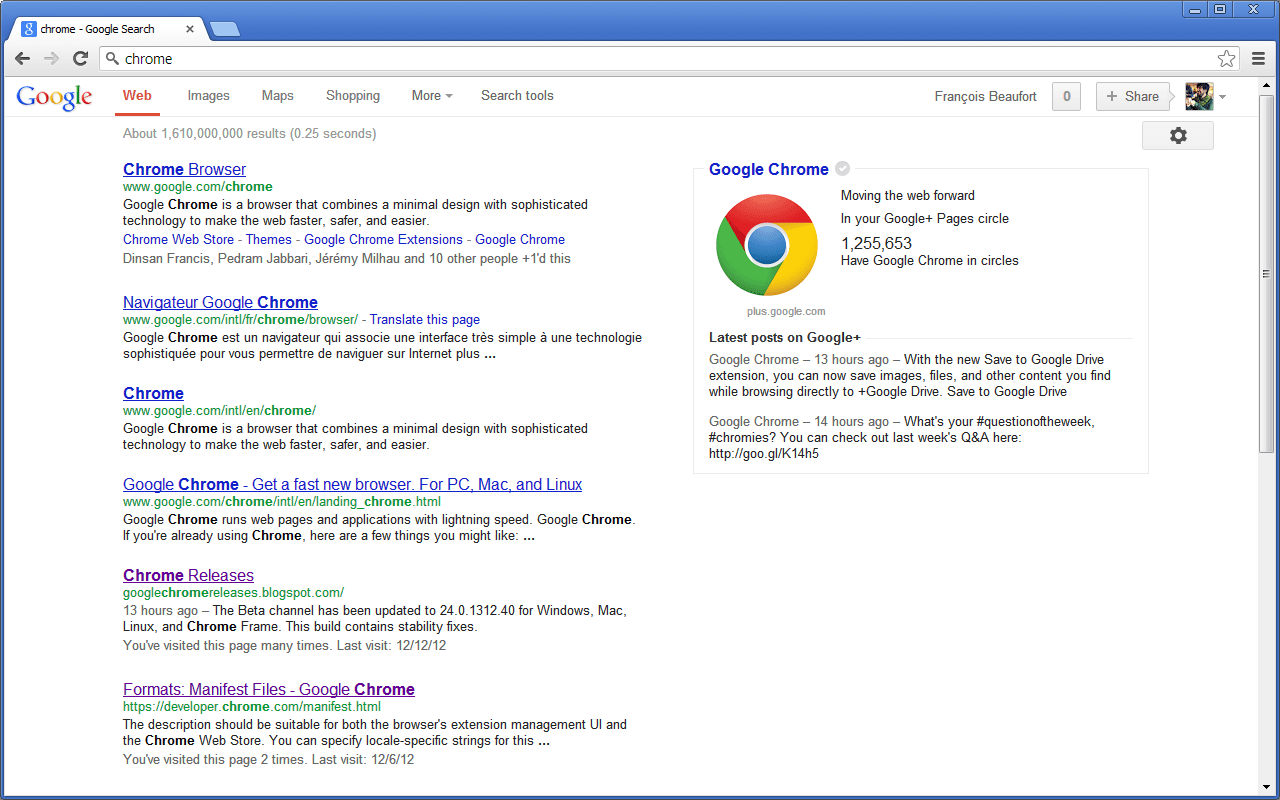Click the browser back arrow
Viewport: 1280px width, 800px height.
coord(22,59)
